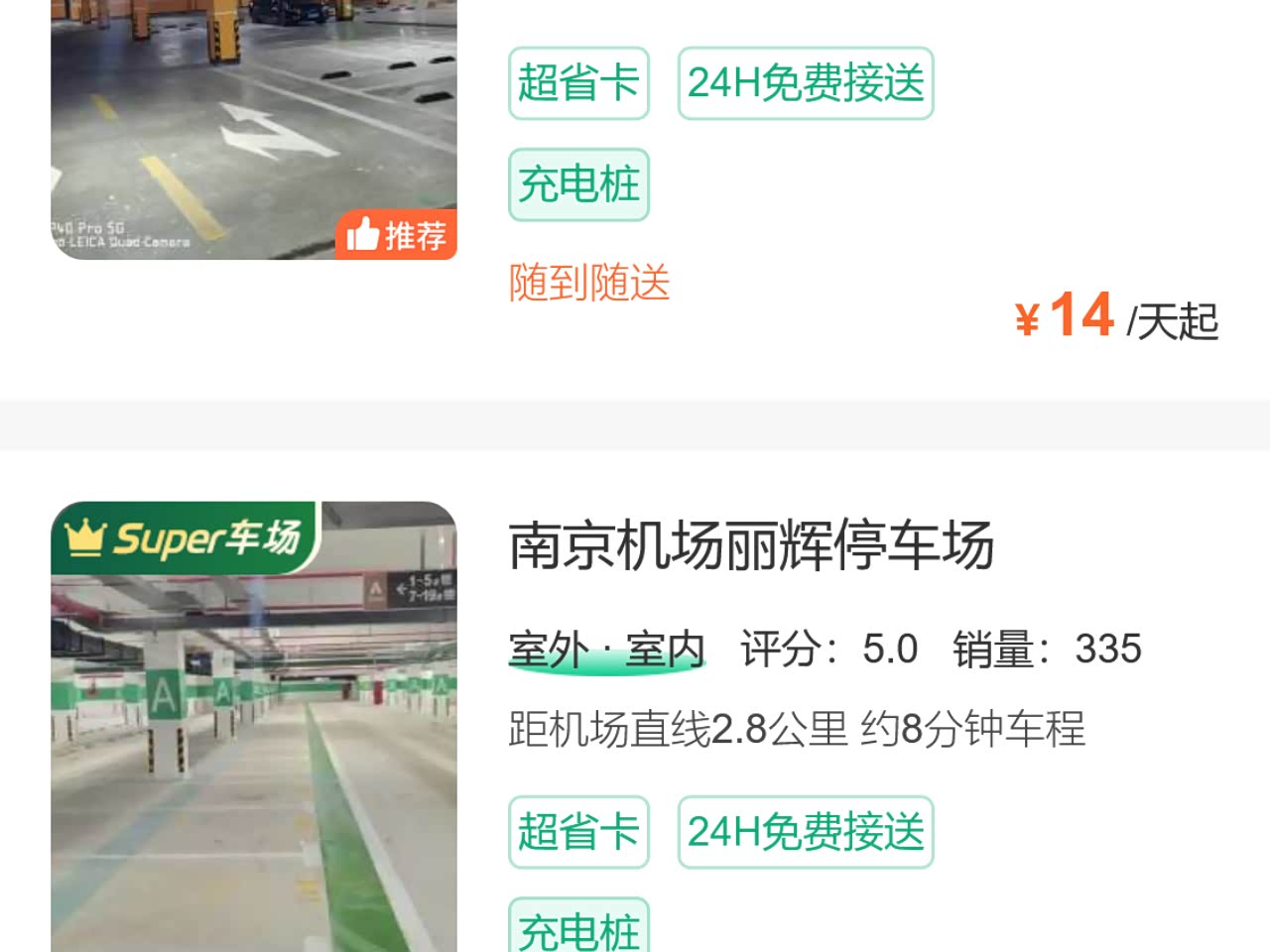Screen dimensions: 1270x952
Task: Open 南京机场丽辉停车场 listing title
Action: [751, 545]
